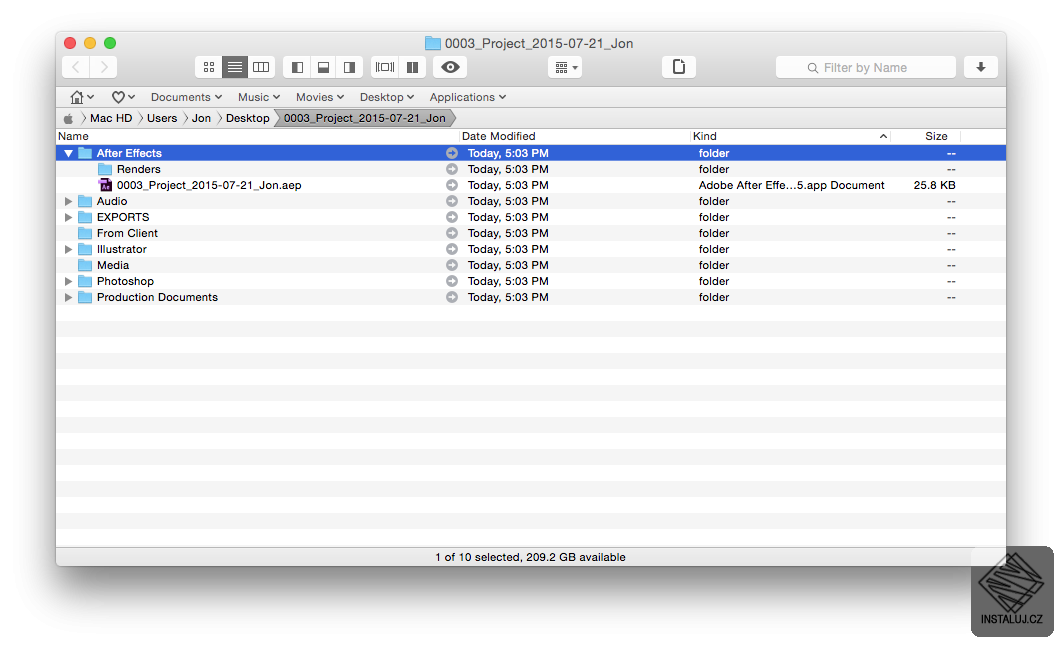The width and height of the screenshot is (1062, 646).
Task: Toggle the bottom pane
Action: click(323, 67)
